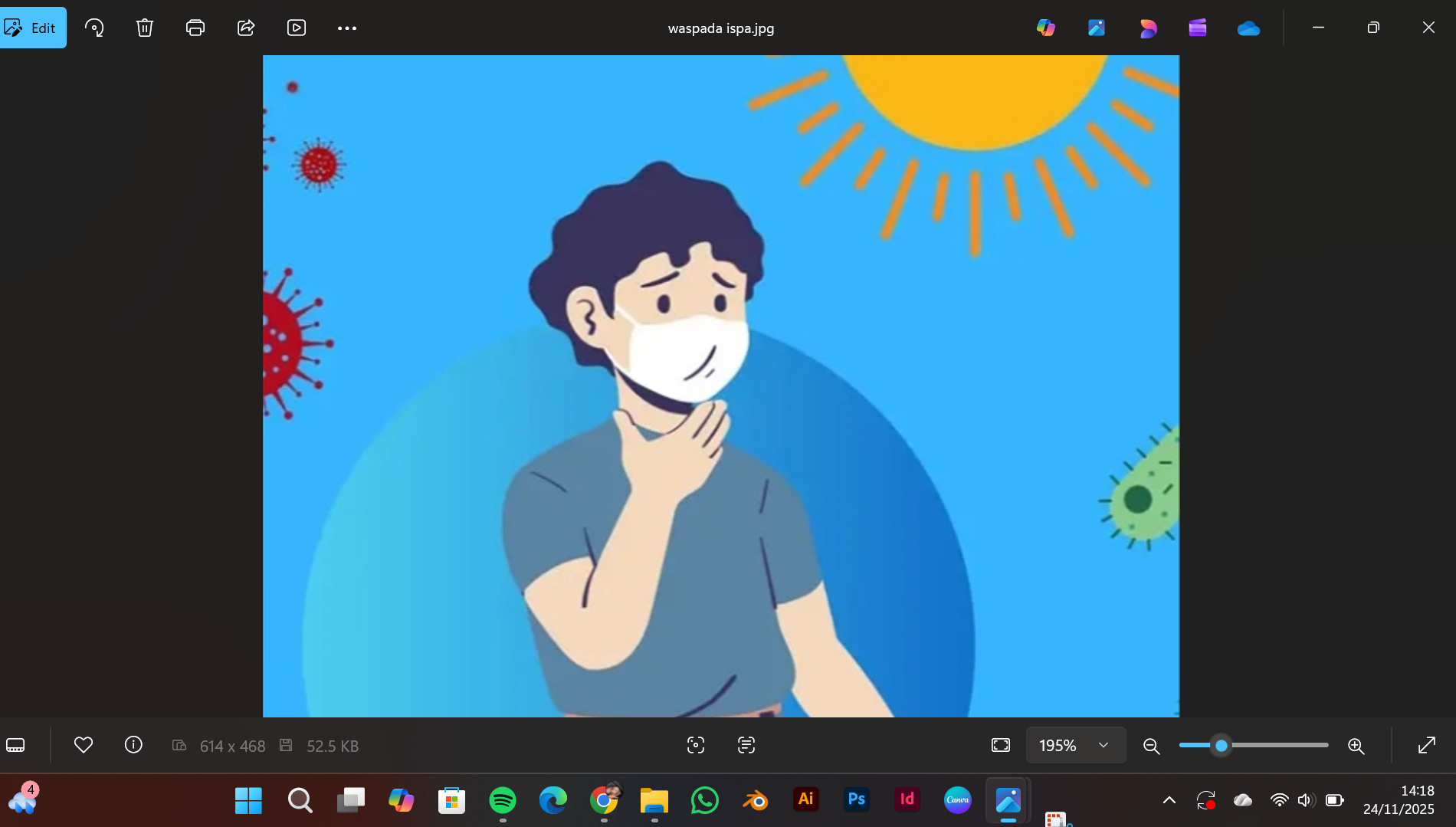The image size is (1456, 827).
Task: Click the sync status tray icon
Action: (x=1206, y=800)
